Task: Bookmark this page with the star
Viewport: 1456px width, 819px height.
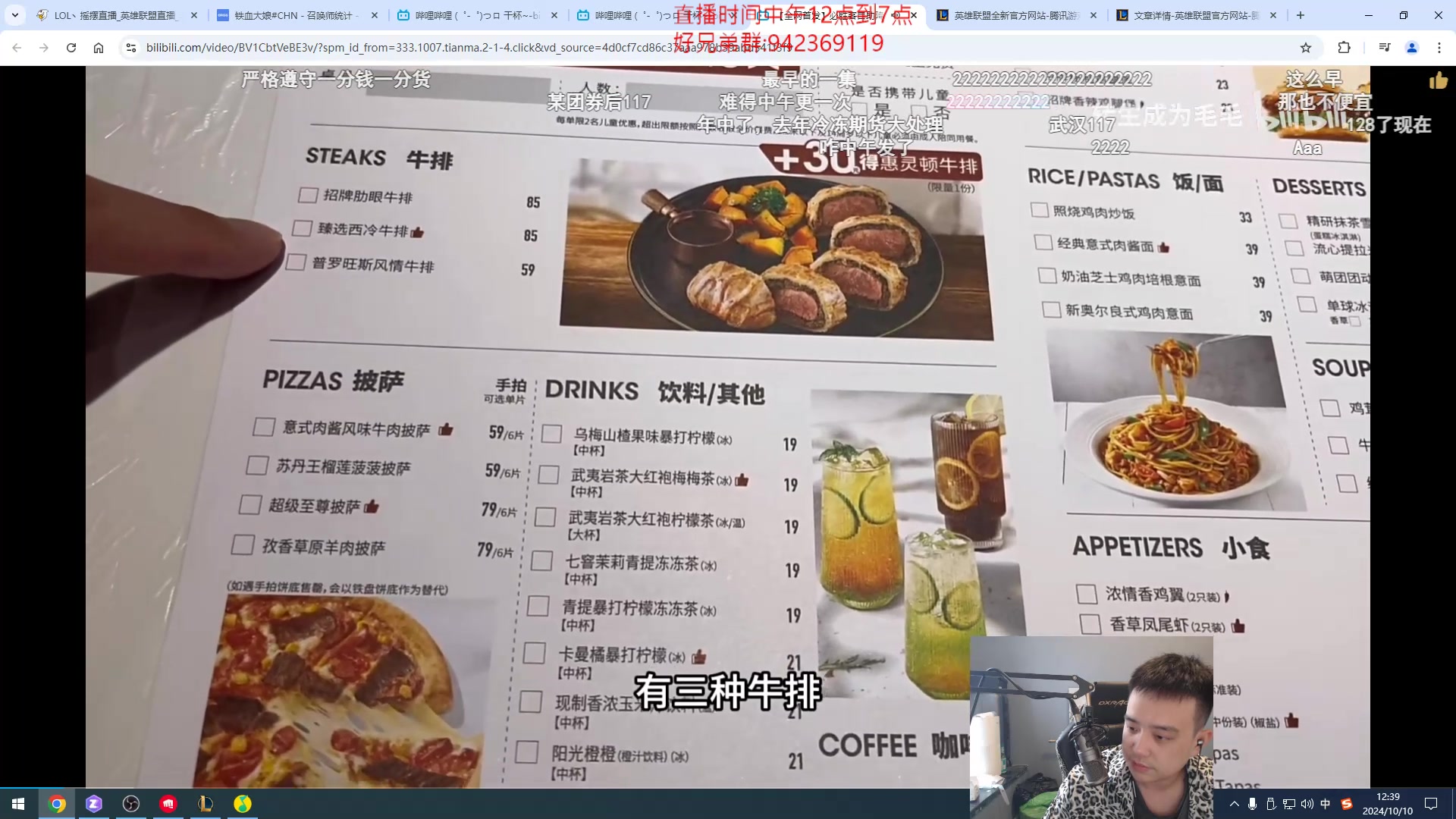Action: click(x=1306, y=48)
